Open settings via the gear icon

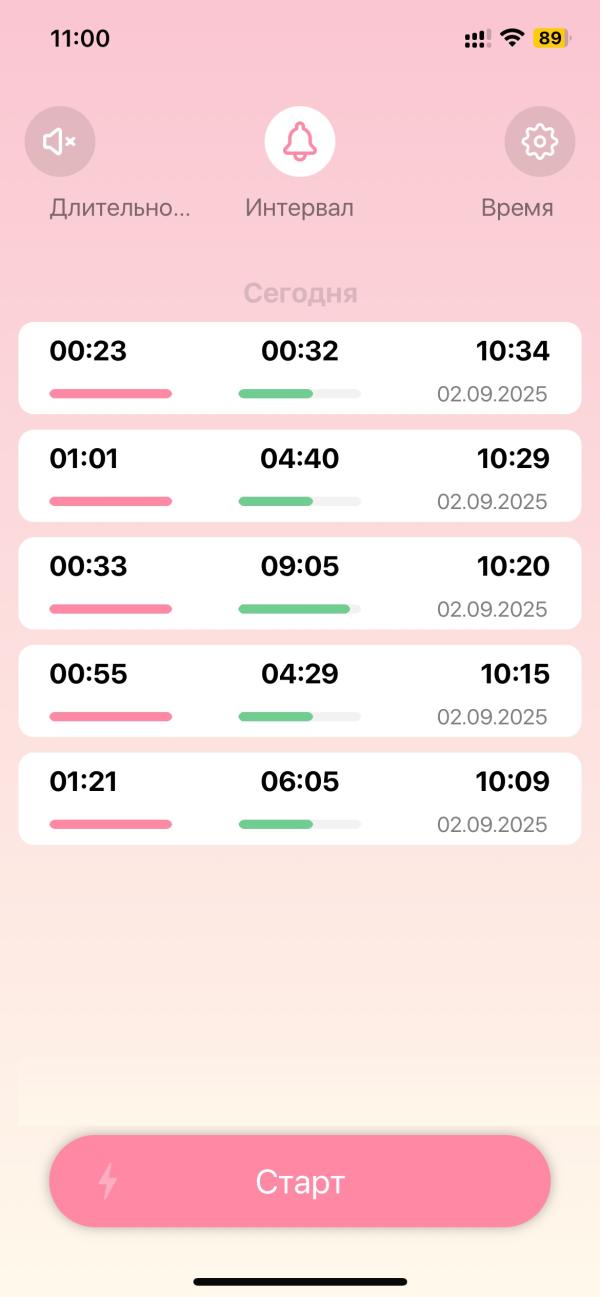tap(540, 142)
